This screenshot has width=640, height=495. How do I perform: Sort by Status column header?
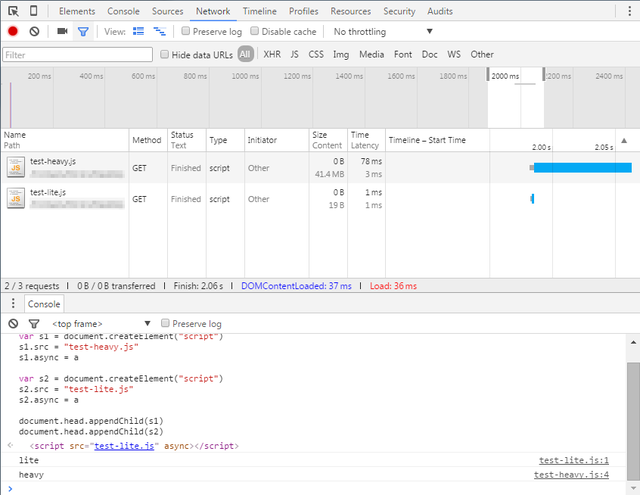click(187, 140)
